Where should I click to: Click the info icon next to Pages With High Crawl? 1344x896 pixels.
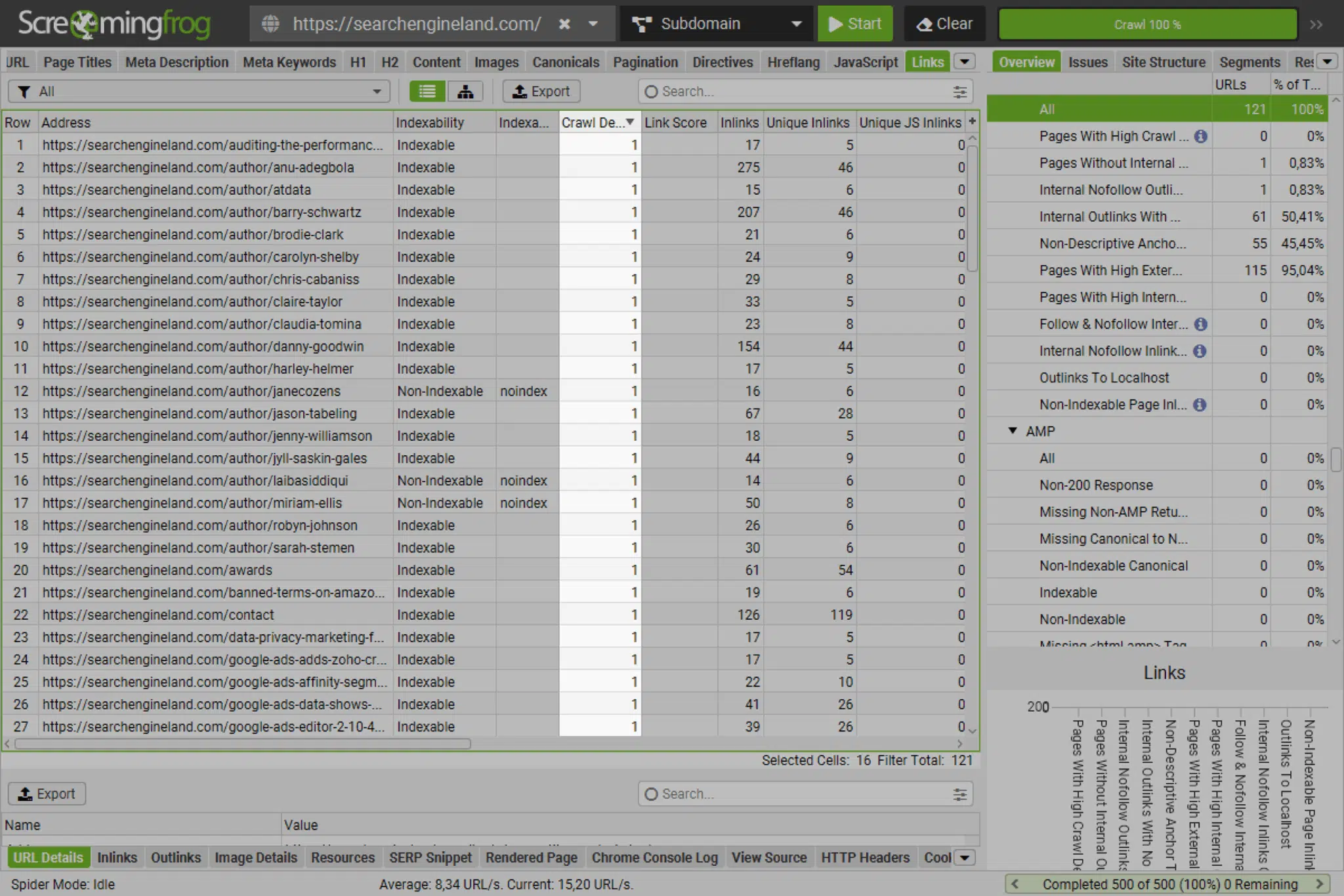(x=1200, y=136)
